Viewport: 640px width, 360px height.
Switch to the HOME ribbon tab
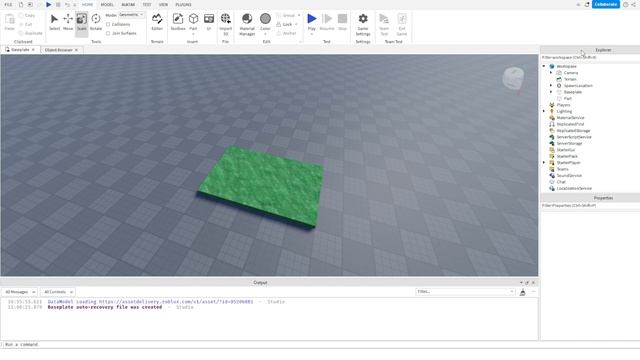(x=87, y=4)
